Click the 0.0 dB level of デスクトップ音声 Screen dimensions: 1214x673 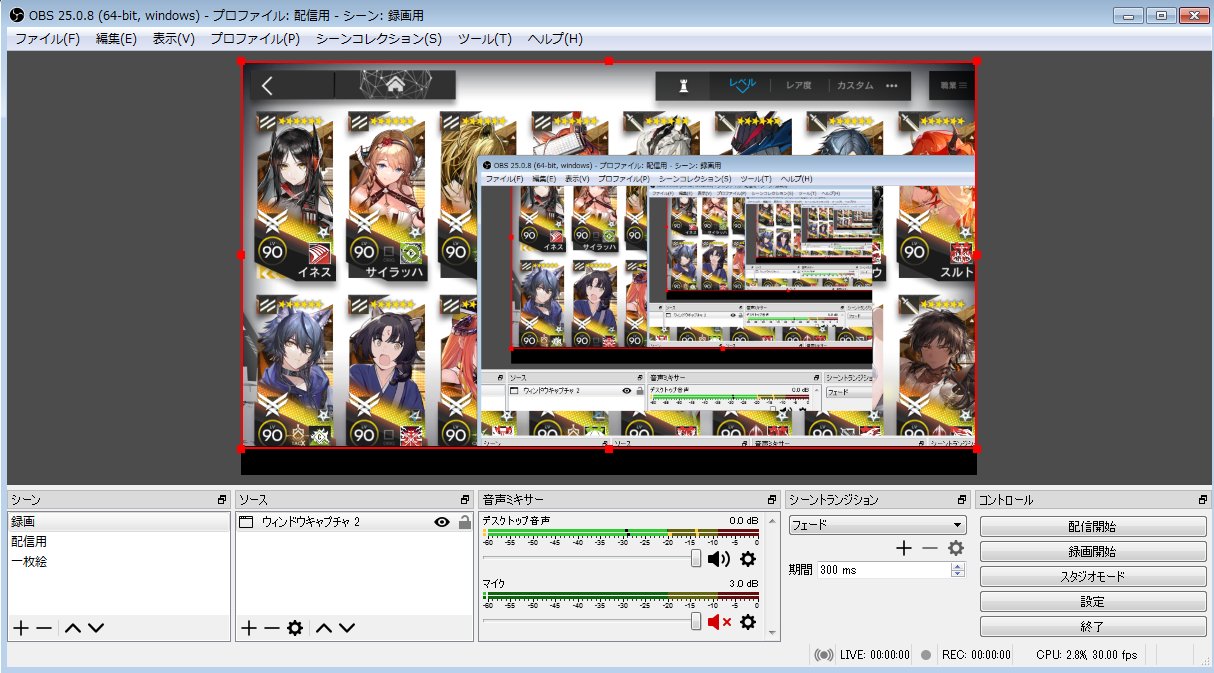[x=743, y=521]
